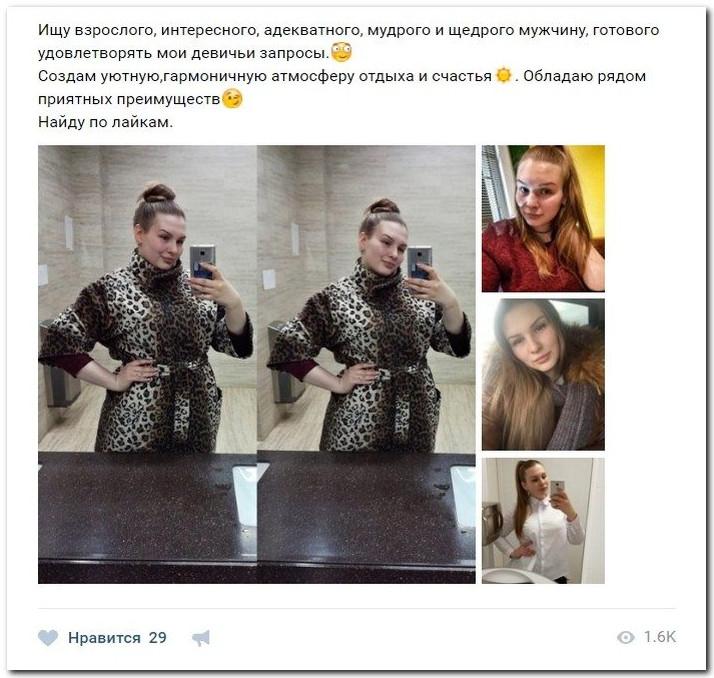Screen dimensions: 714x678
Task: Click the sun emoji after счастья
Action: point(504,75)
